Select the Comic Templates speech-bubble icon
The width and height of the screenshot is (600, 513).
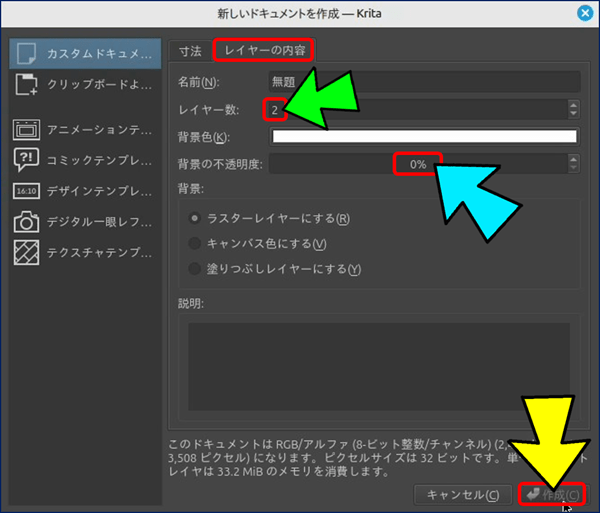[27, 159]
